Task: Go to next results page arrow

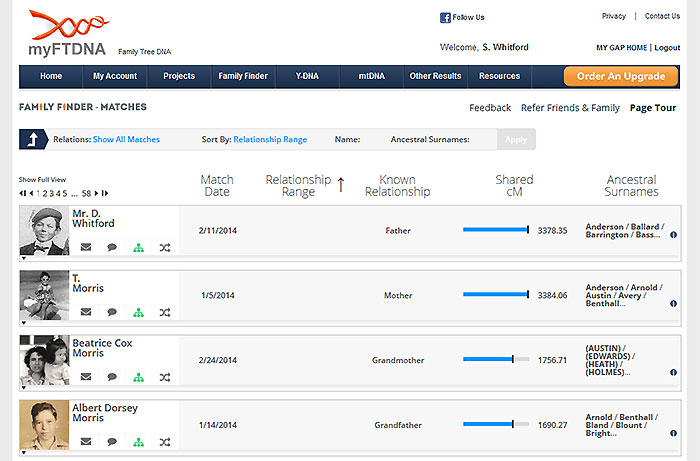Action: [x=96, y=193]
